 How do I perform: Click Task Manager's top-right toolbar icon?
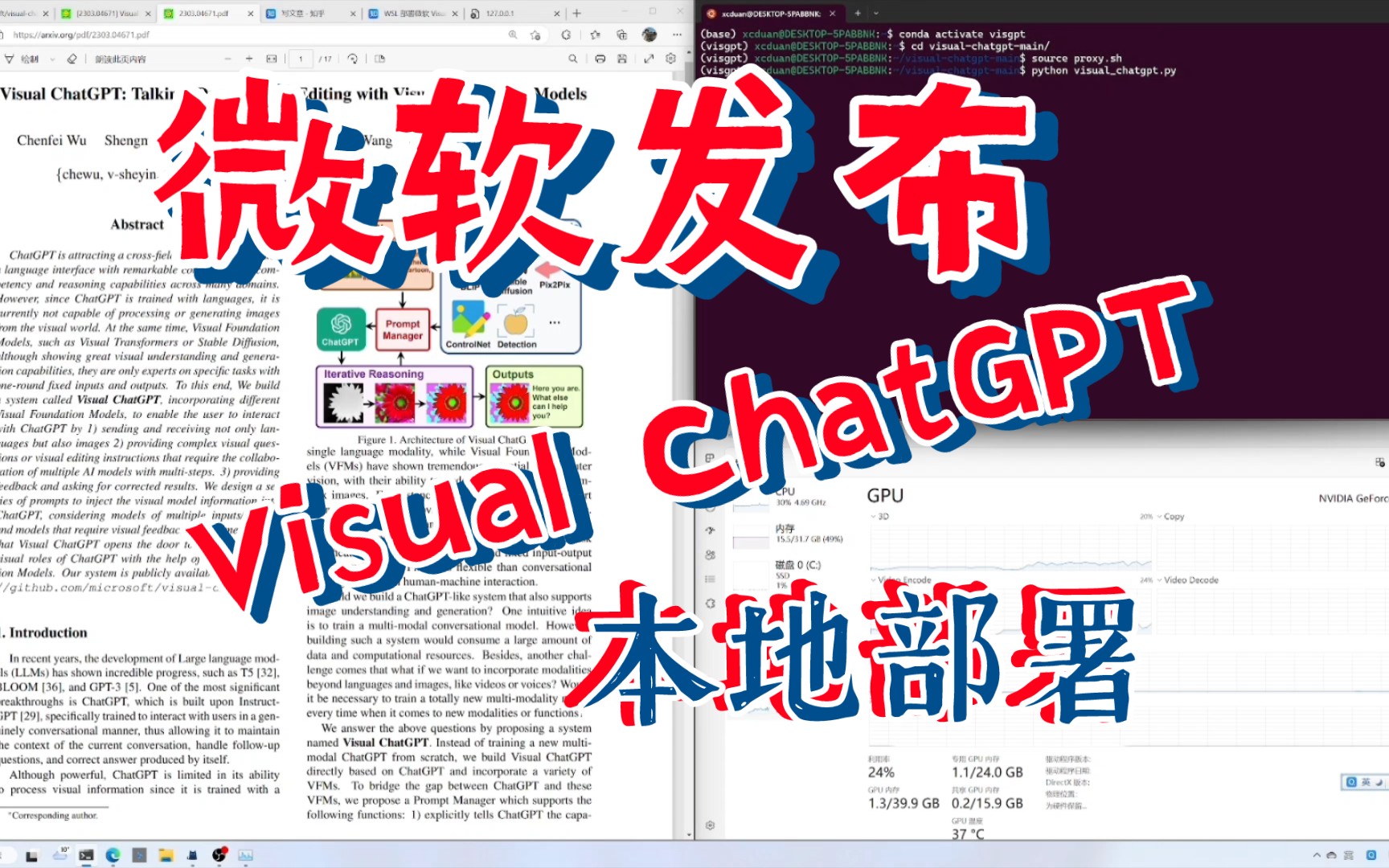click(1379, 462)
